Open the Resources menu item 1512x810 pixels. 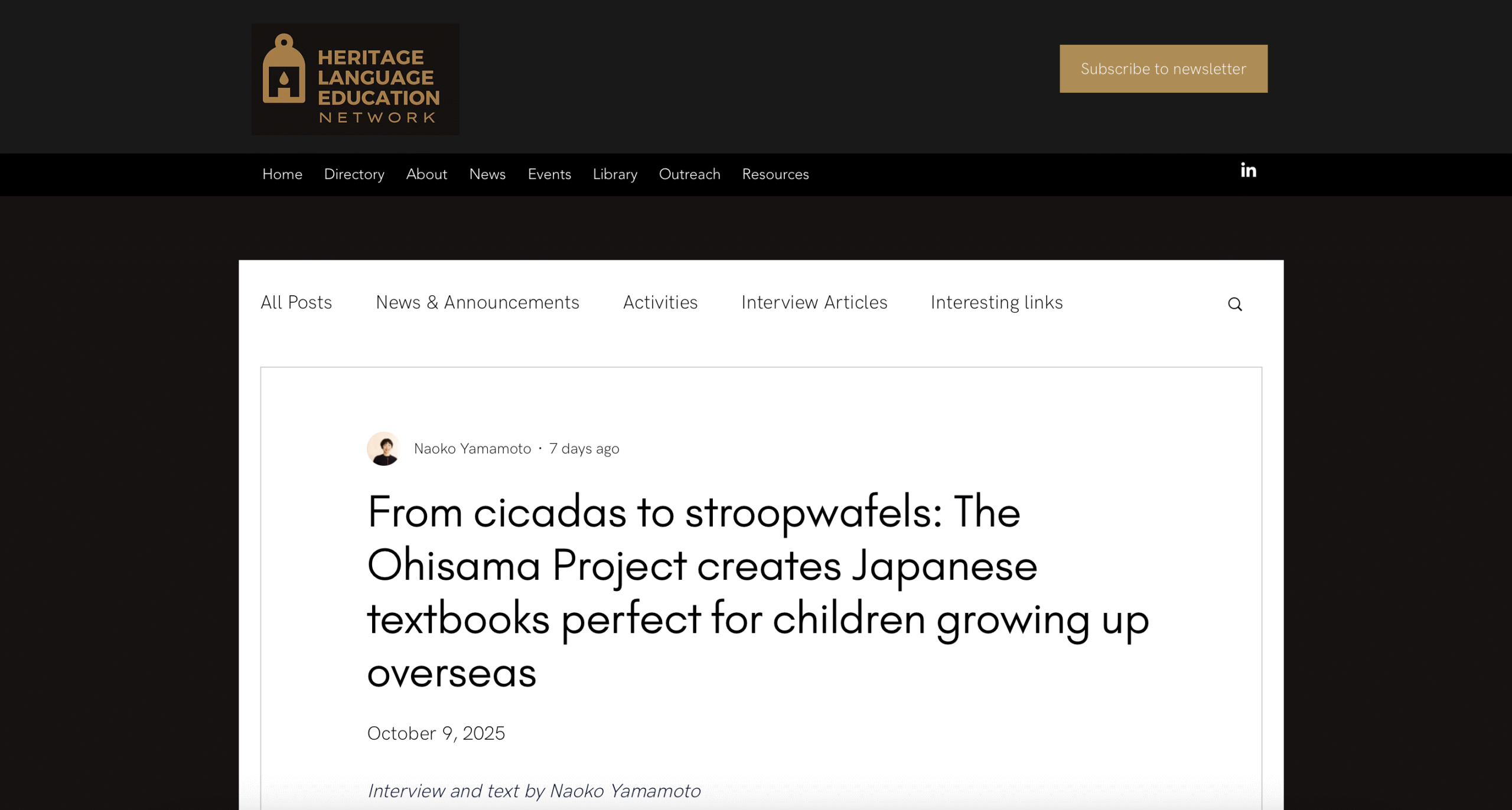coord(775,174)
